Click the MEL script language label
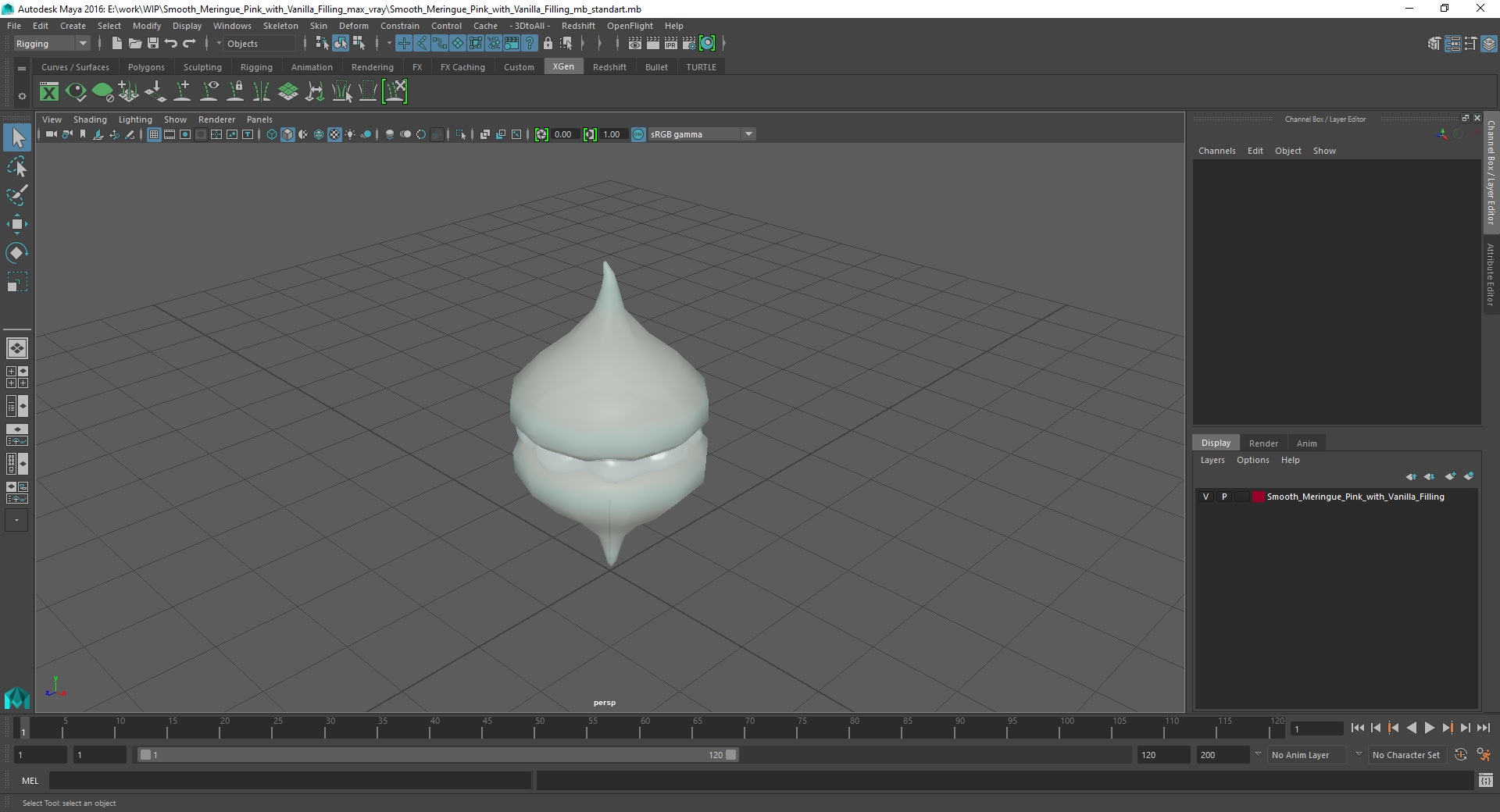This screenshot has height=812, width=1500. pyautogui.click(x=30, y=781)
